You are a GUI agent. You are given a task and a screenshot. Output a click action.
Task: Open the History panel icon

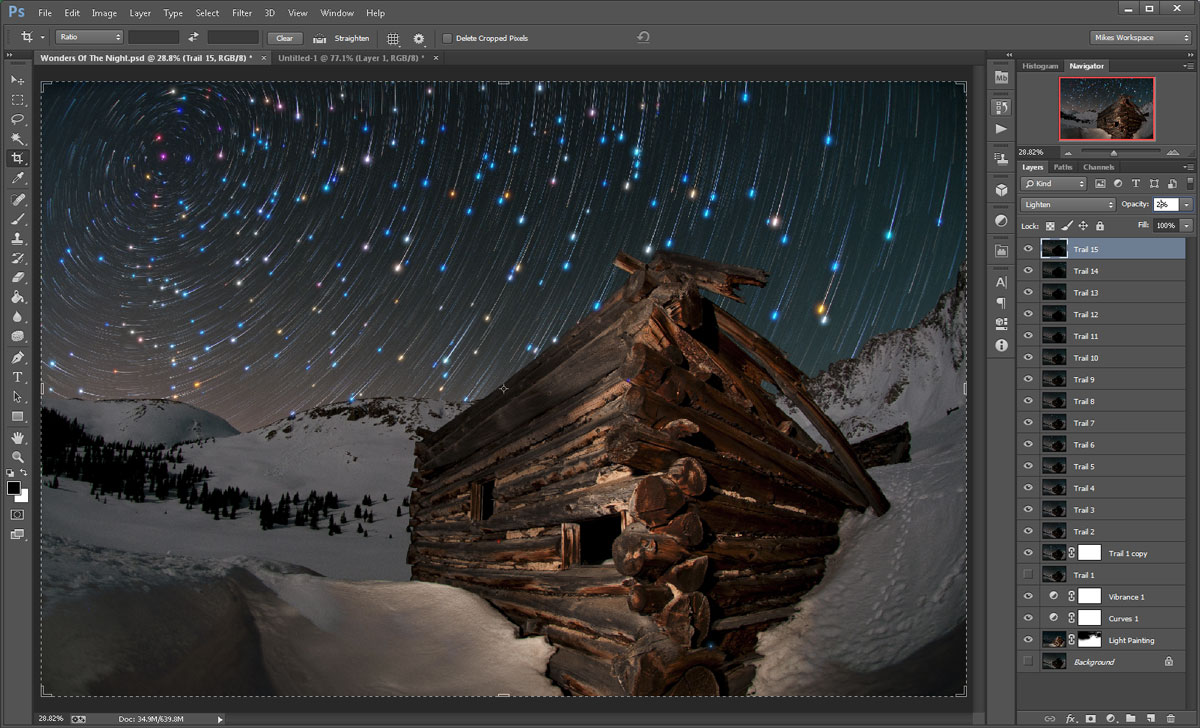1001,107
